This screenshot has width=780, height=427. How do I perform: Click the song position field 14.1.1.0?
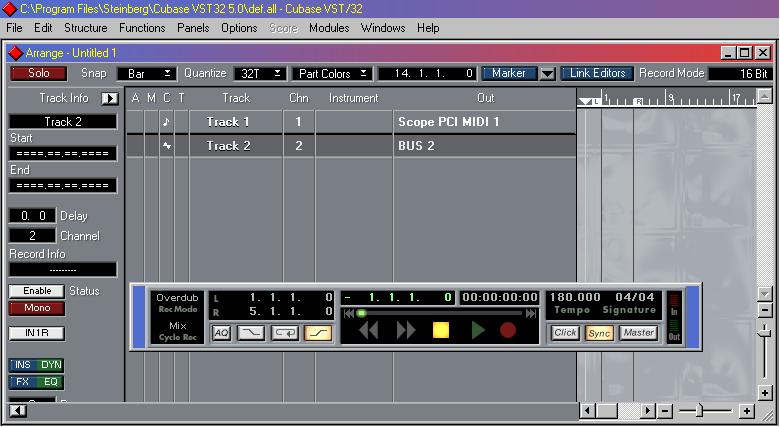(427, 74)
